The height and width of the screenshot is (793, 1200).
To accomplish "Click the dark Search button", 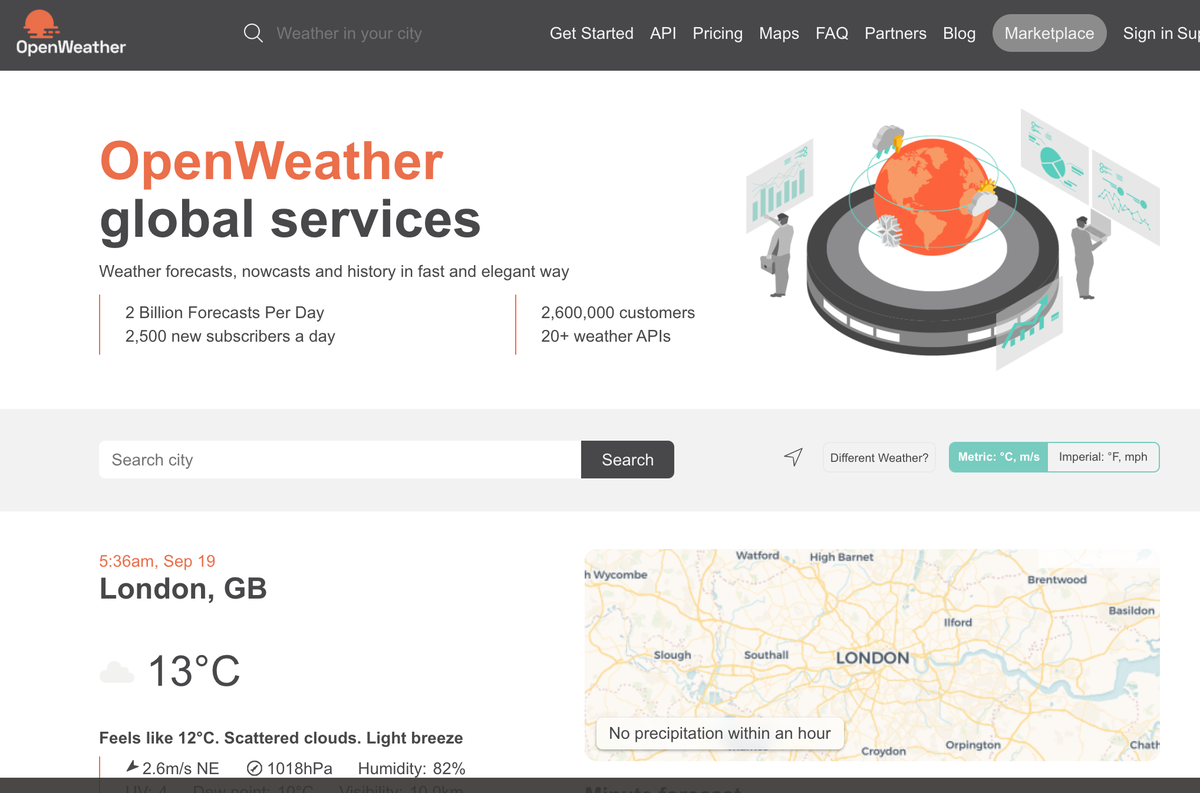I will 628,460.
